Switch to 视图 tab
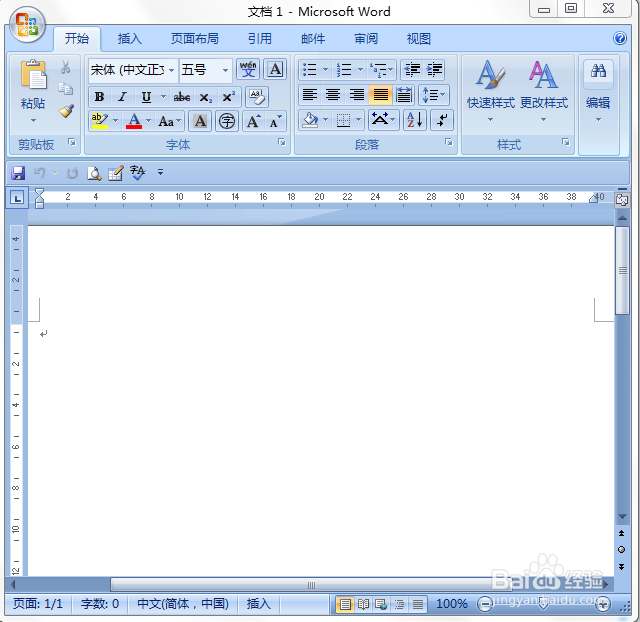Screen dimensions: 640x622 419,39
